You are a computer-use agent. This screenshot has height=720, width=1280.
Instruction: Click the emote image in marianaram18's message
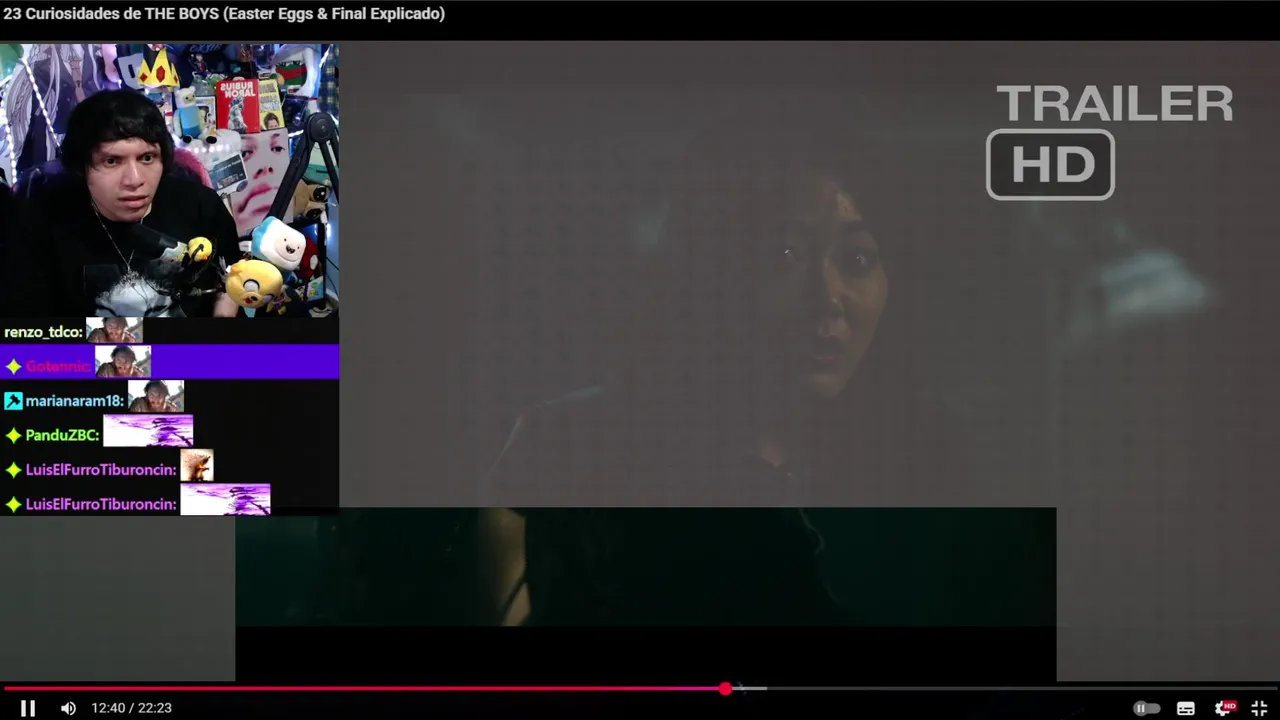[156, 396]
